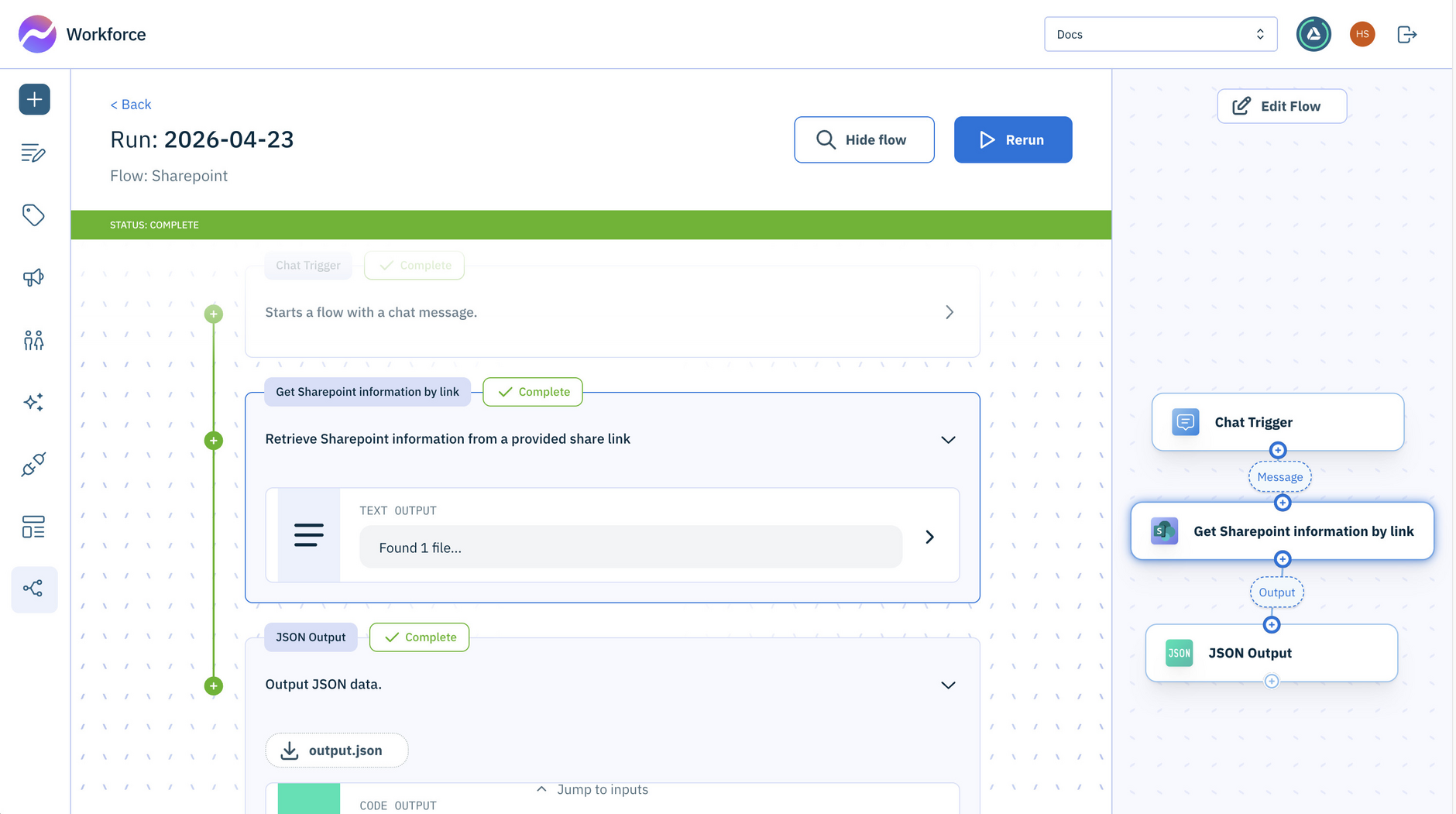Click plus connector below JSON Output node
Screen dimensions: 1456x814
1272,682
